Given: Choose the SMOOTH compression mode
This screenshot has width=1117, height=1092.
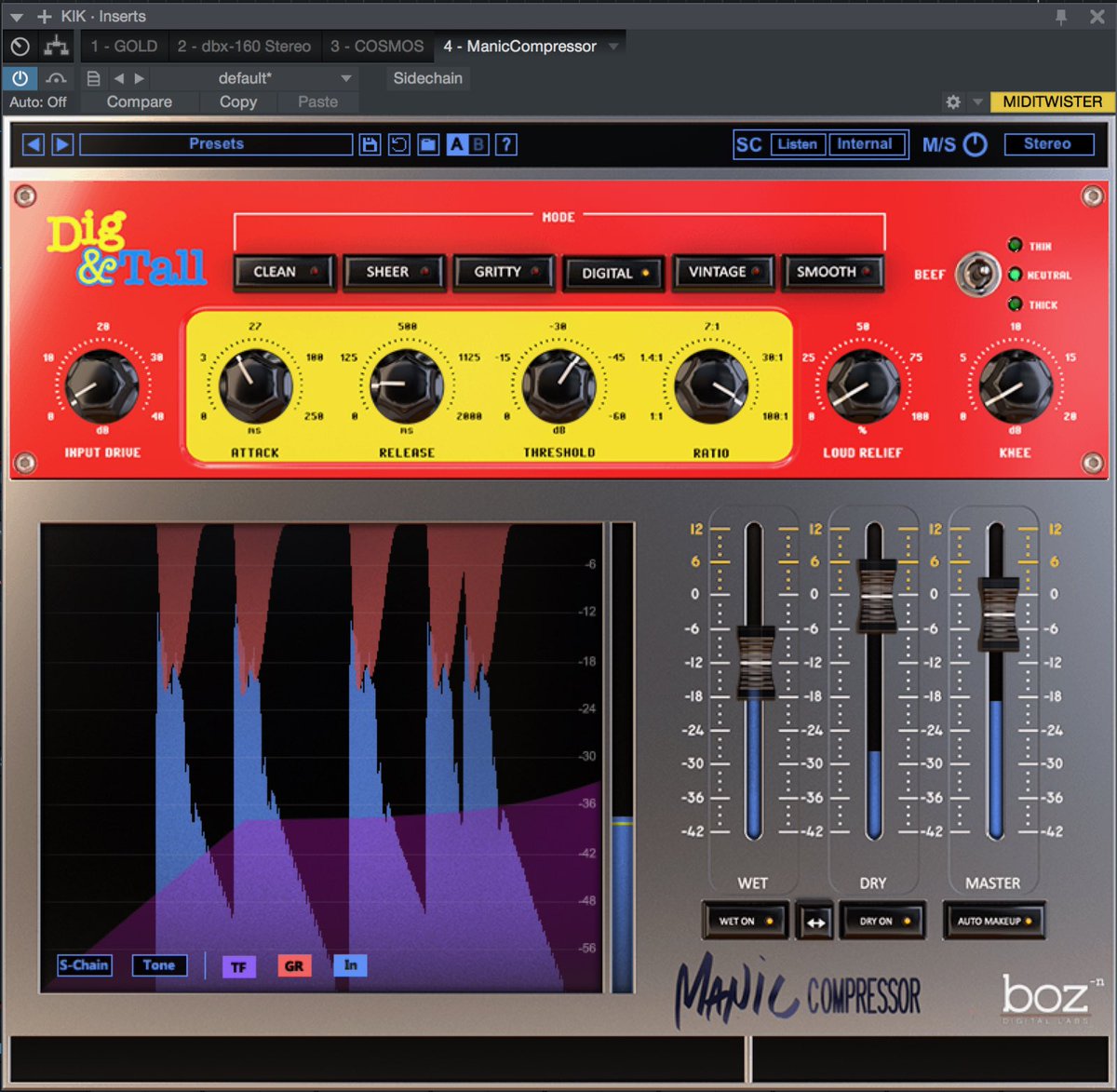Looking at the screenshot, I should [x=833, y=272].
